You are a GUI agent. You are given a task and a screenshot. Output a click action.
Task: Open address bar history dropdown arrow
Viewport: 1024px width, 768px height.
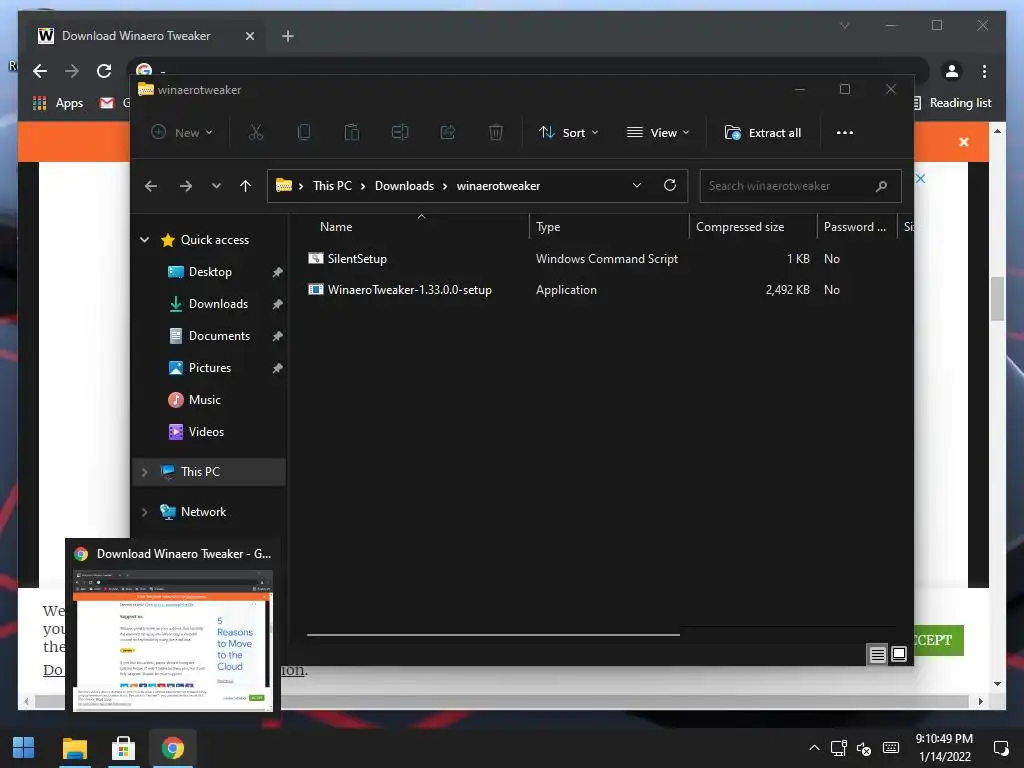(637, 185)
